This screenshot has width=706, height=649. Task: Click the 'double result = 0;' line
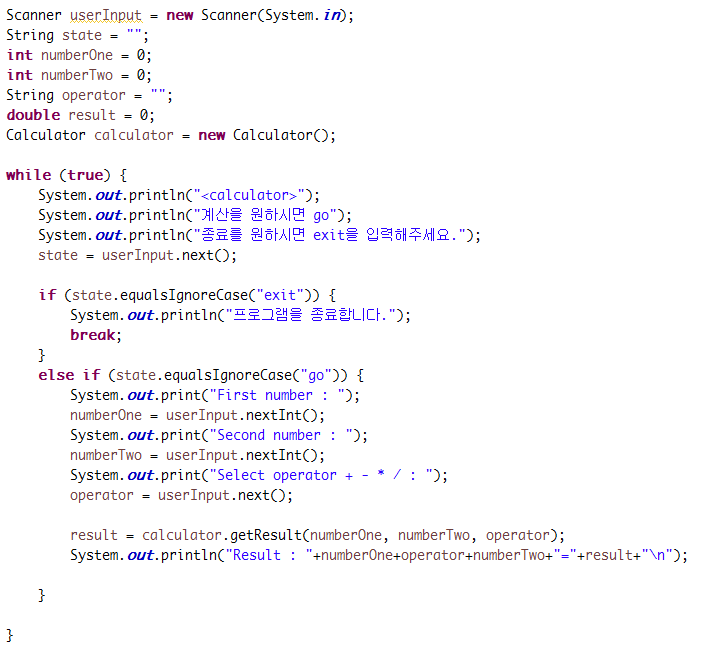pyautogui.click(x=81, y=115)
